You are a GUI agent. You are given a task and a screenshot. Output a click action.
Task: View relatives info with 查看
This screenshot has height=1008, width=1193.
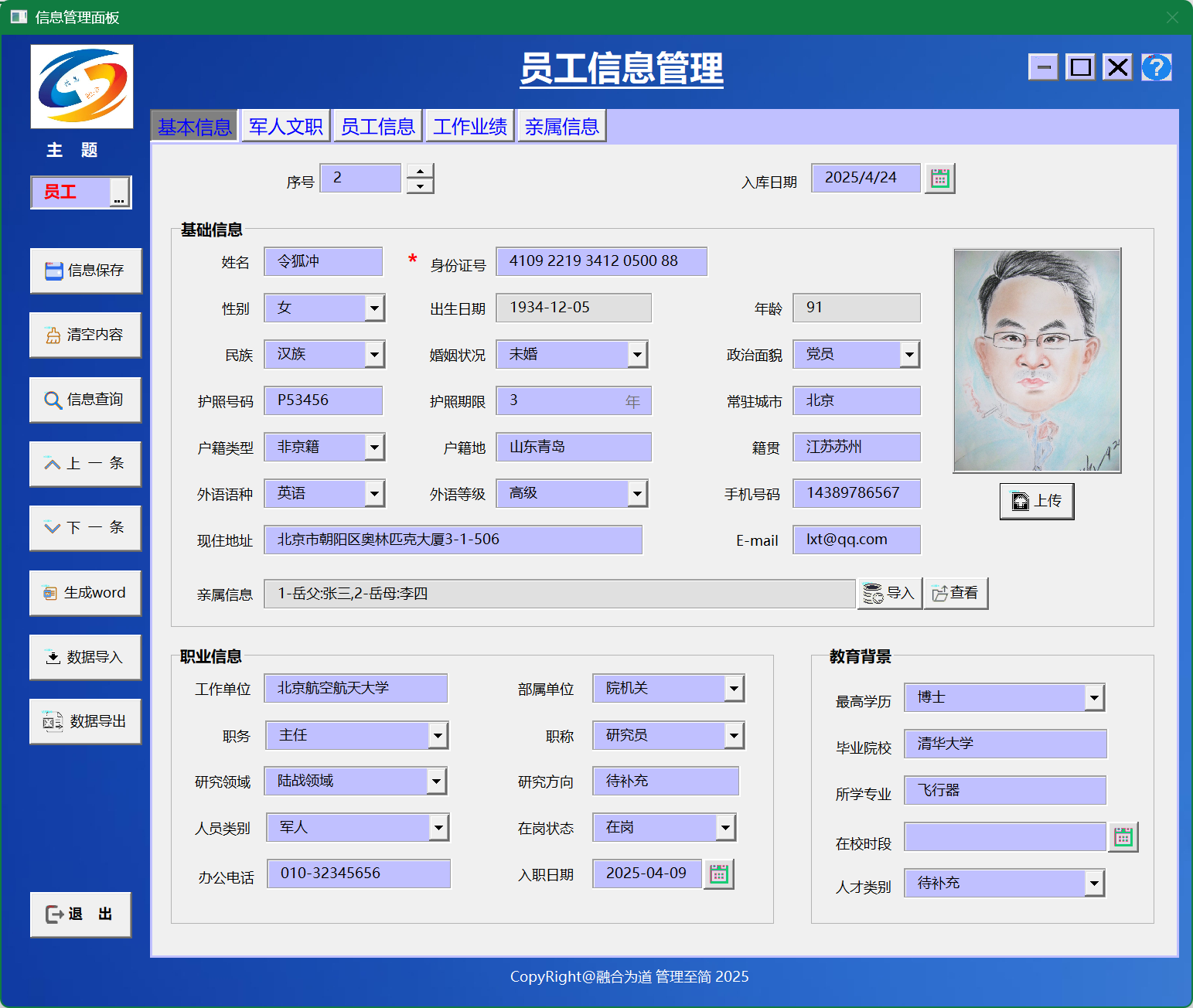pos(956,594)
